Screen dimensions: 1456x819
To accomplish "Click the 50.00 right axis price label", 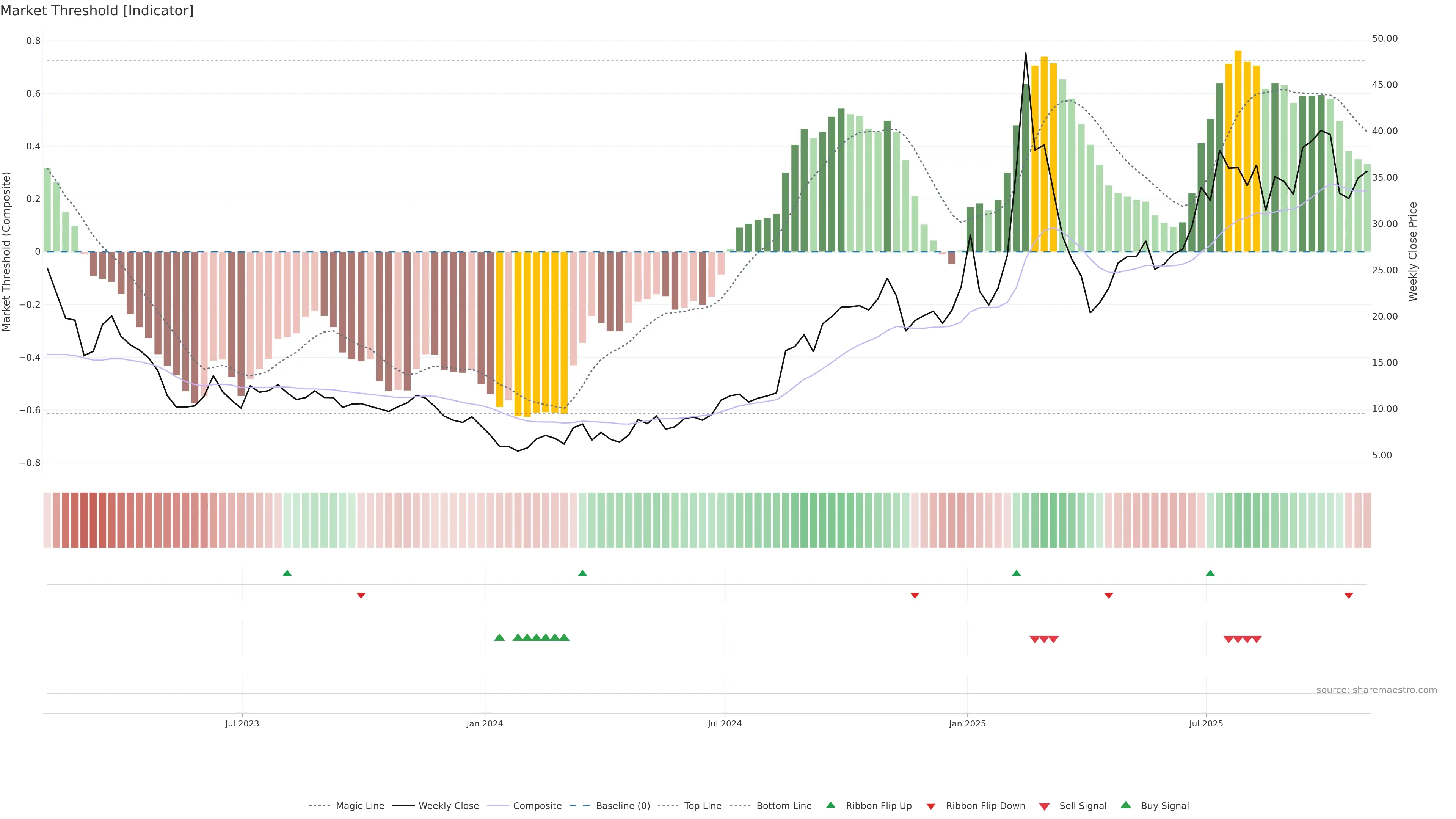I will (1385, 38).
